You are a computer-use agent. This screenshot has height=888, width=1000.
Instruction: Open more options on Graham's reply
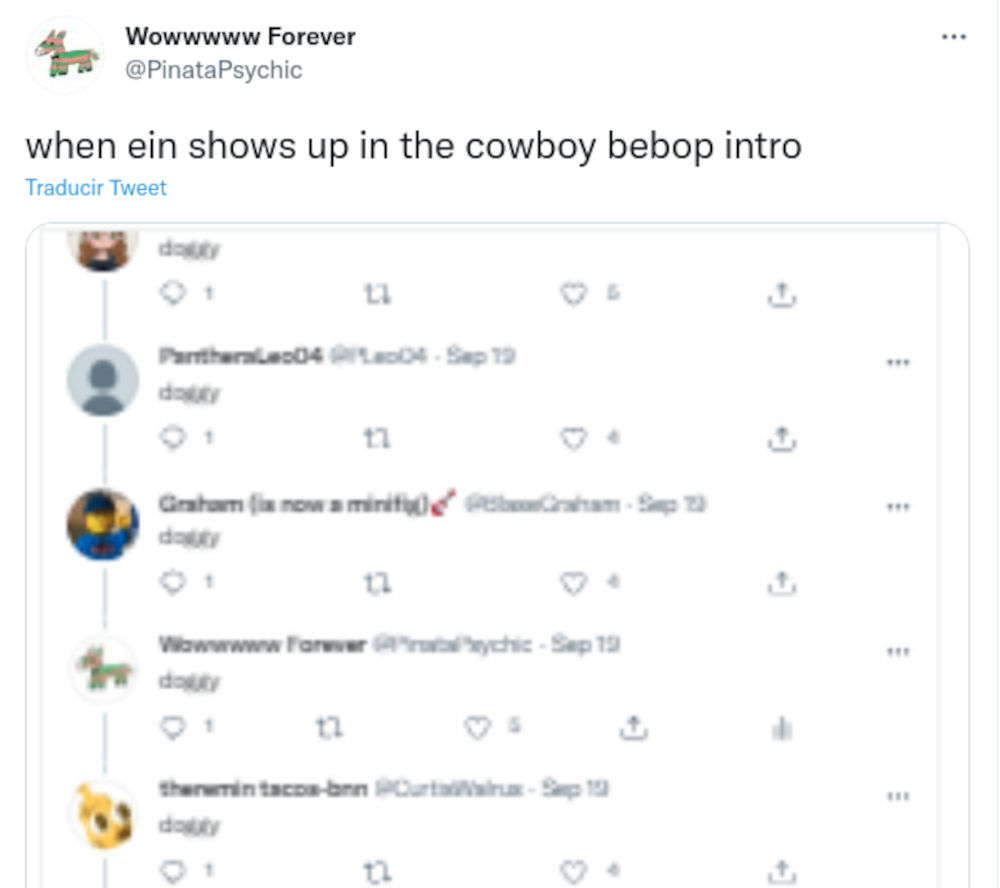coord(897,507)
